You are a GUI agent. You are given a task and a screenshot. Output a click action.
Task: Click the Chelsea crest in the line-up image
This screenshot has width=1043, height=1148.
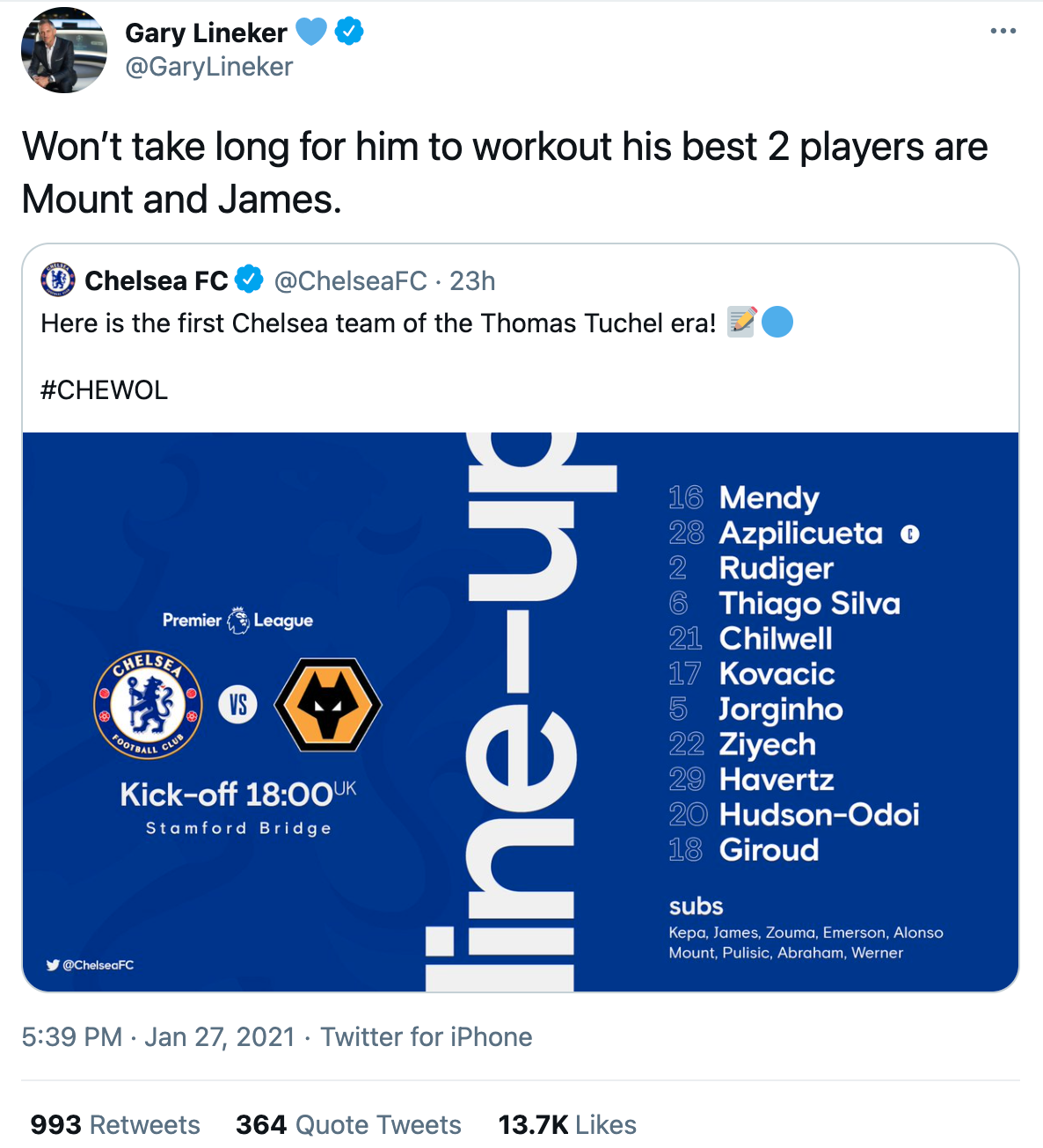tap(148, 705)
